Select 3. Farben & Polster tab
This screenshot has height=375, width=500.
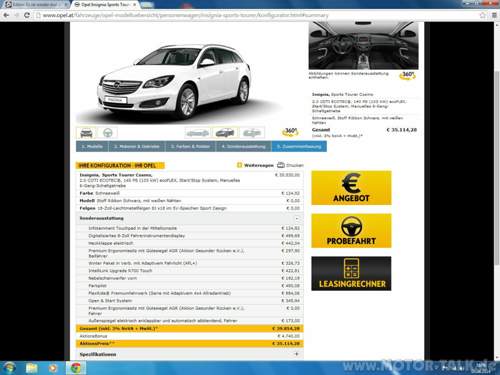(x=190, y=146)
